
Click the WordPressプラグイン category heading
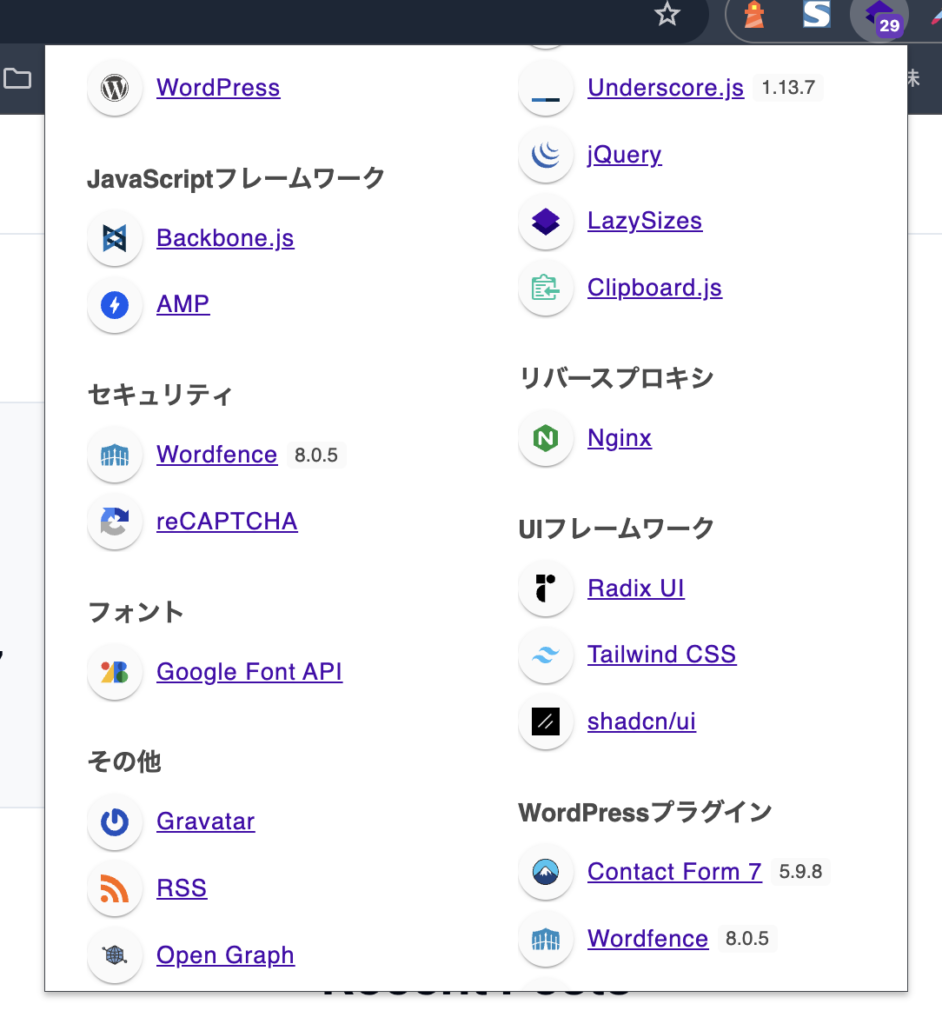tap(645, 812)
